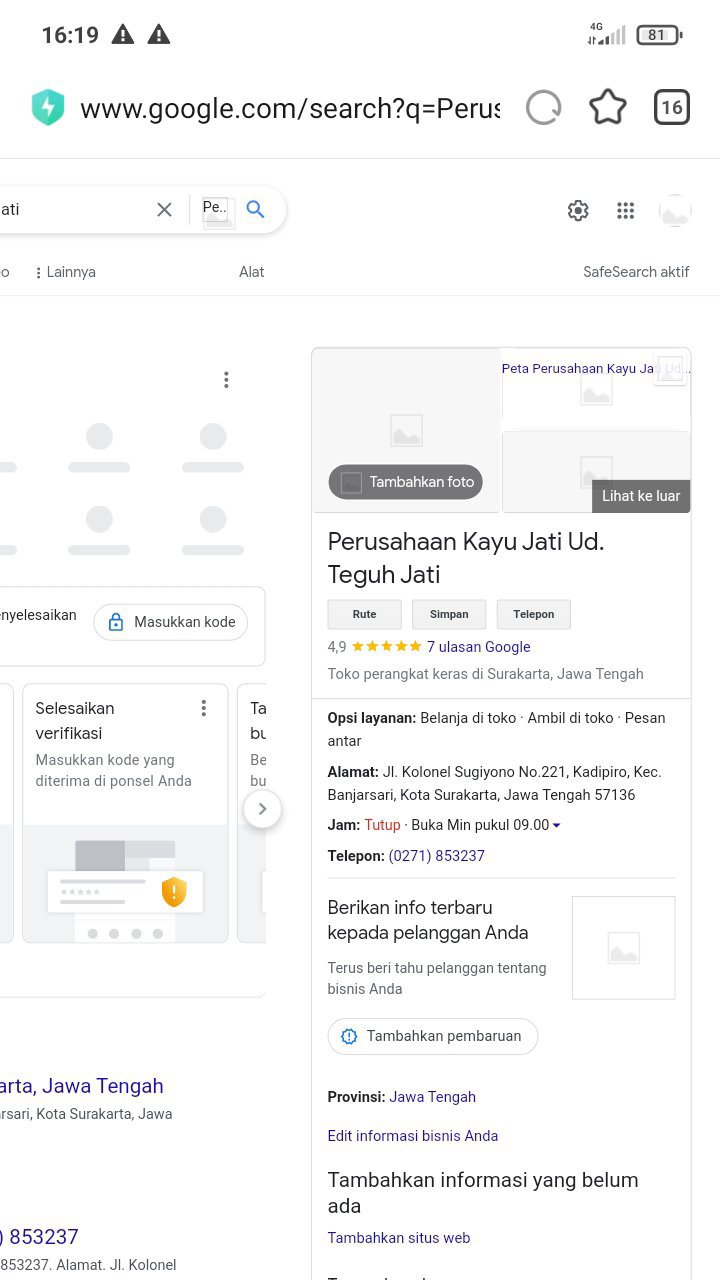Click the Tambahkan foto button

(x=406, y=482)
